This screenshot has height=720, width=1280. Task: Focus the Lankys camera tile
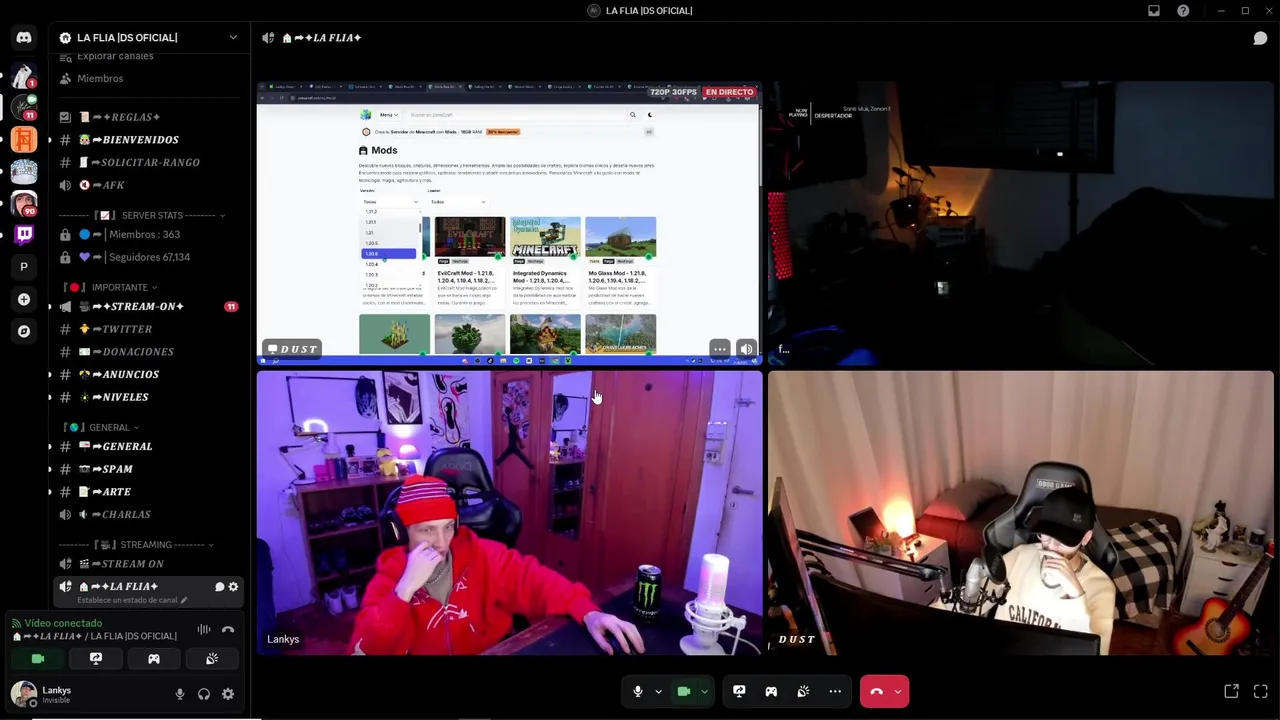coord(509,513)
